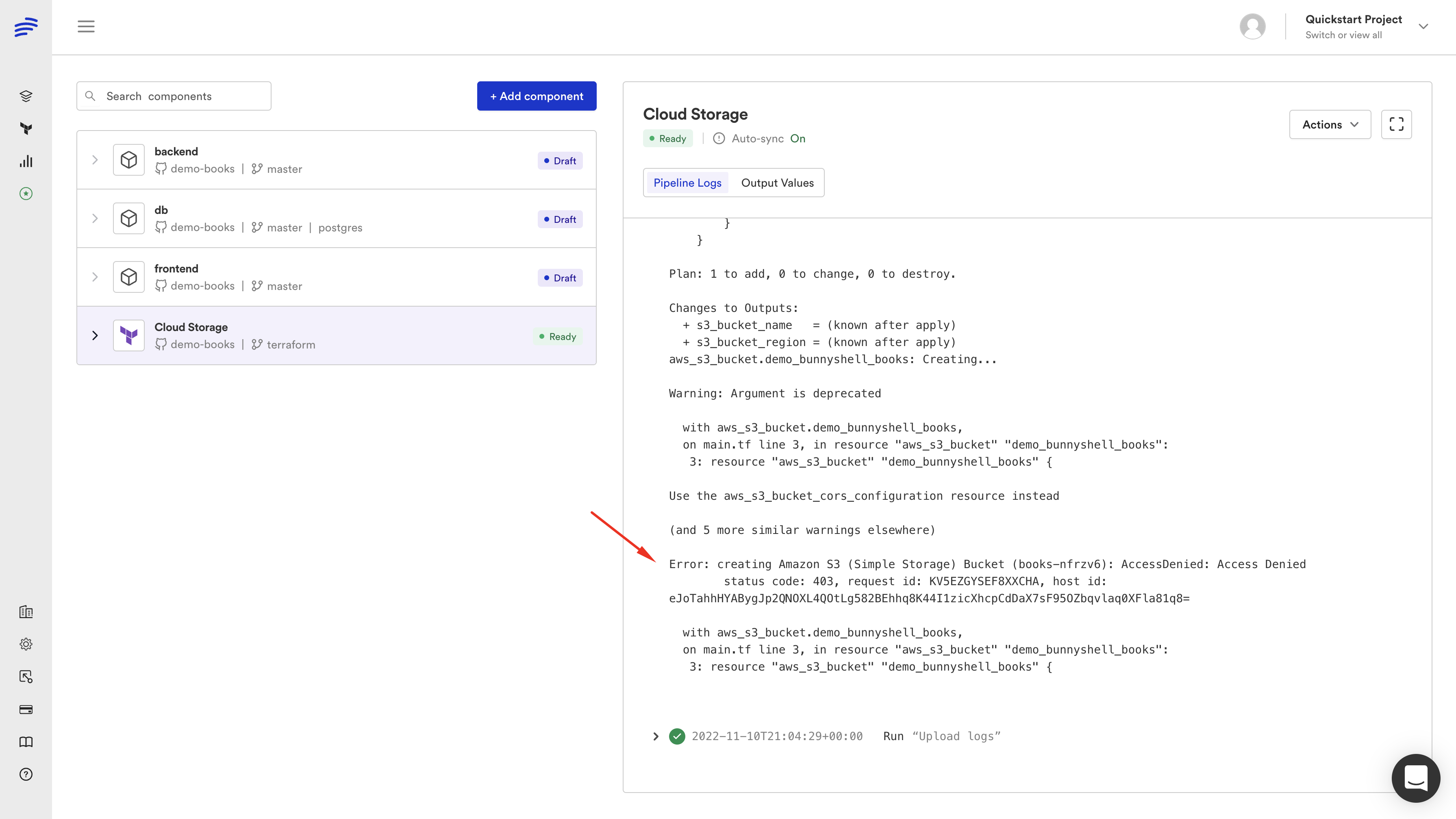Open the chat support widget
The image size is (1456, 819).
click(x=1415, y=778)
